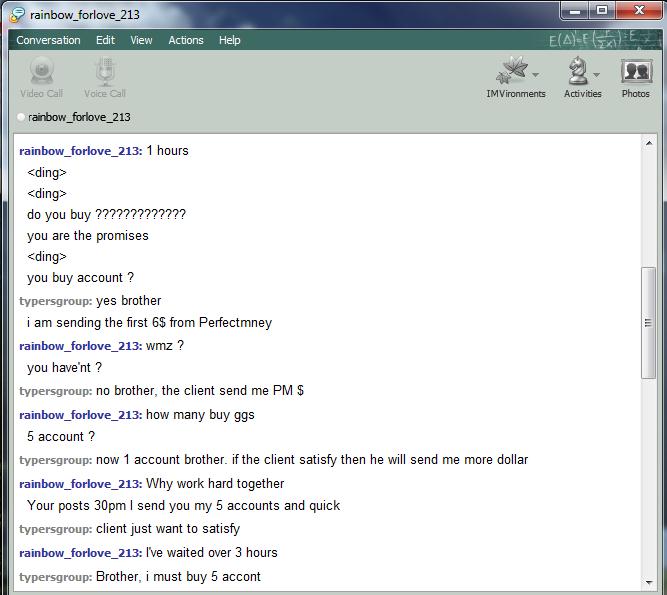Open the IMVironments leaf icon
The width and height of the screenshot is (667, 595).
coord(512,70)
